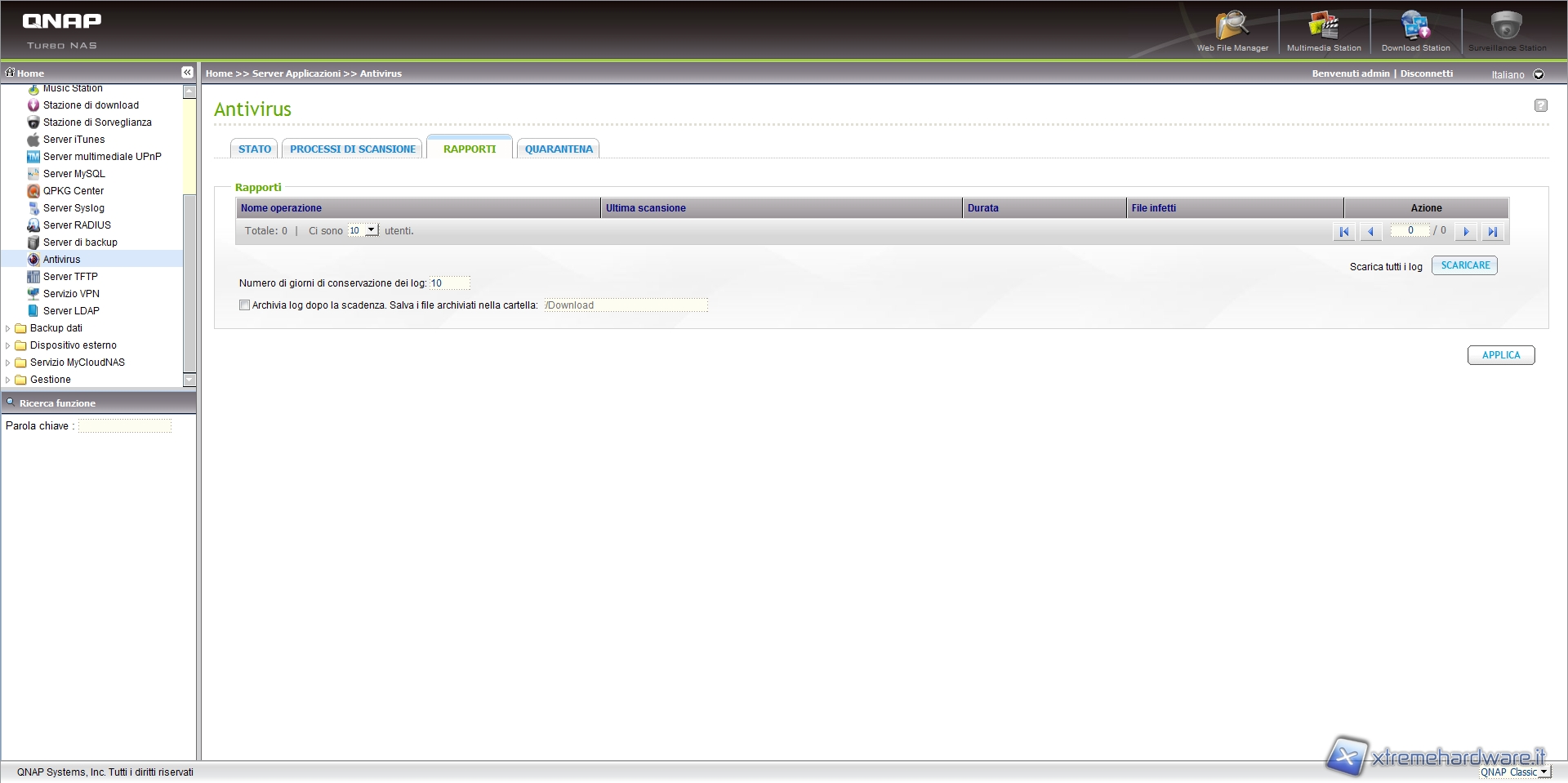Open the Italiano language dropdown
Viewport: 1568px width, 783px height.
click(x=1539, y=74)
